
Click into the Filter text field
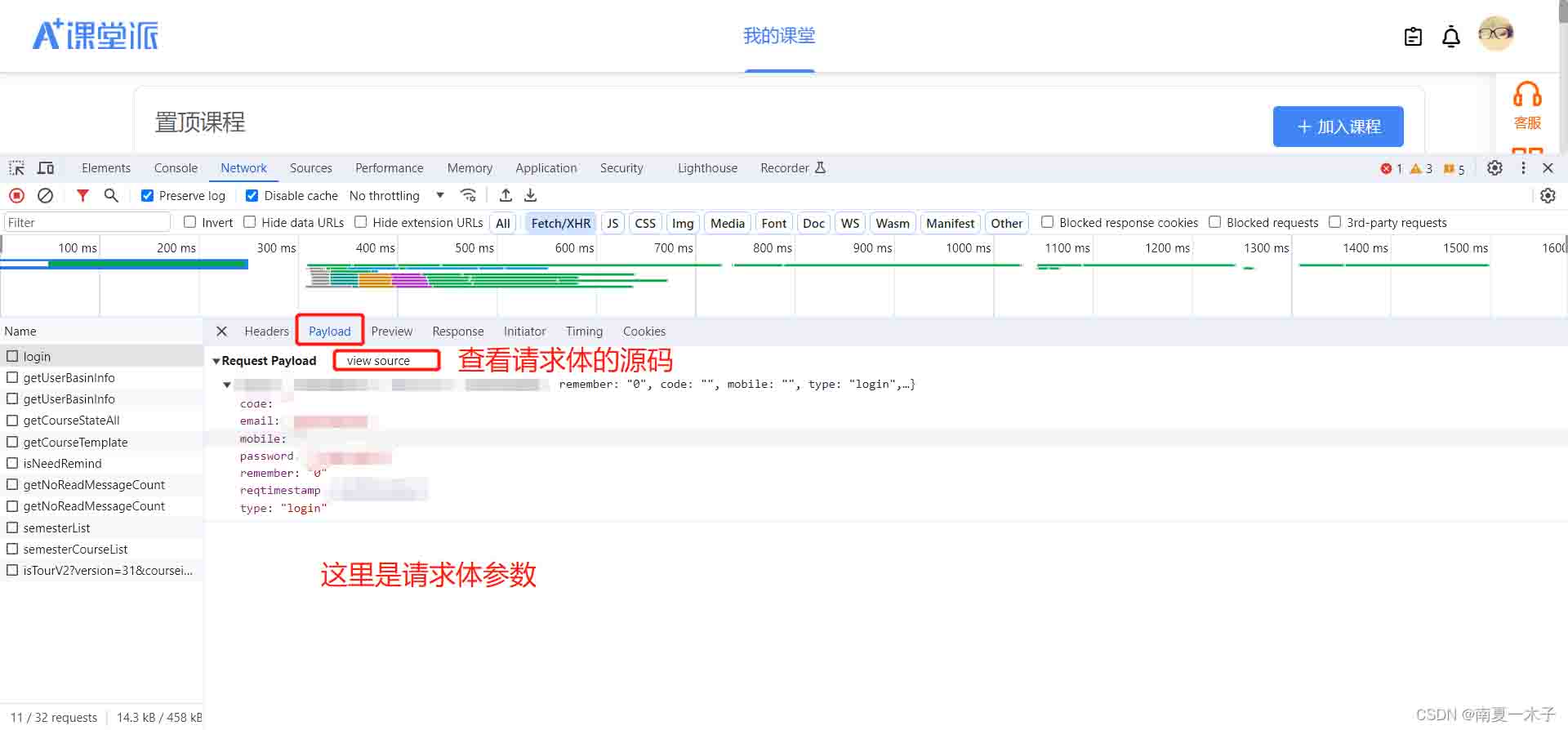click(86, 223)
